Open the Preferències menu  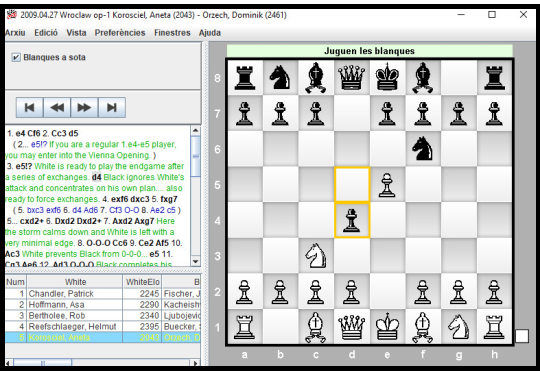120,33
